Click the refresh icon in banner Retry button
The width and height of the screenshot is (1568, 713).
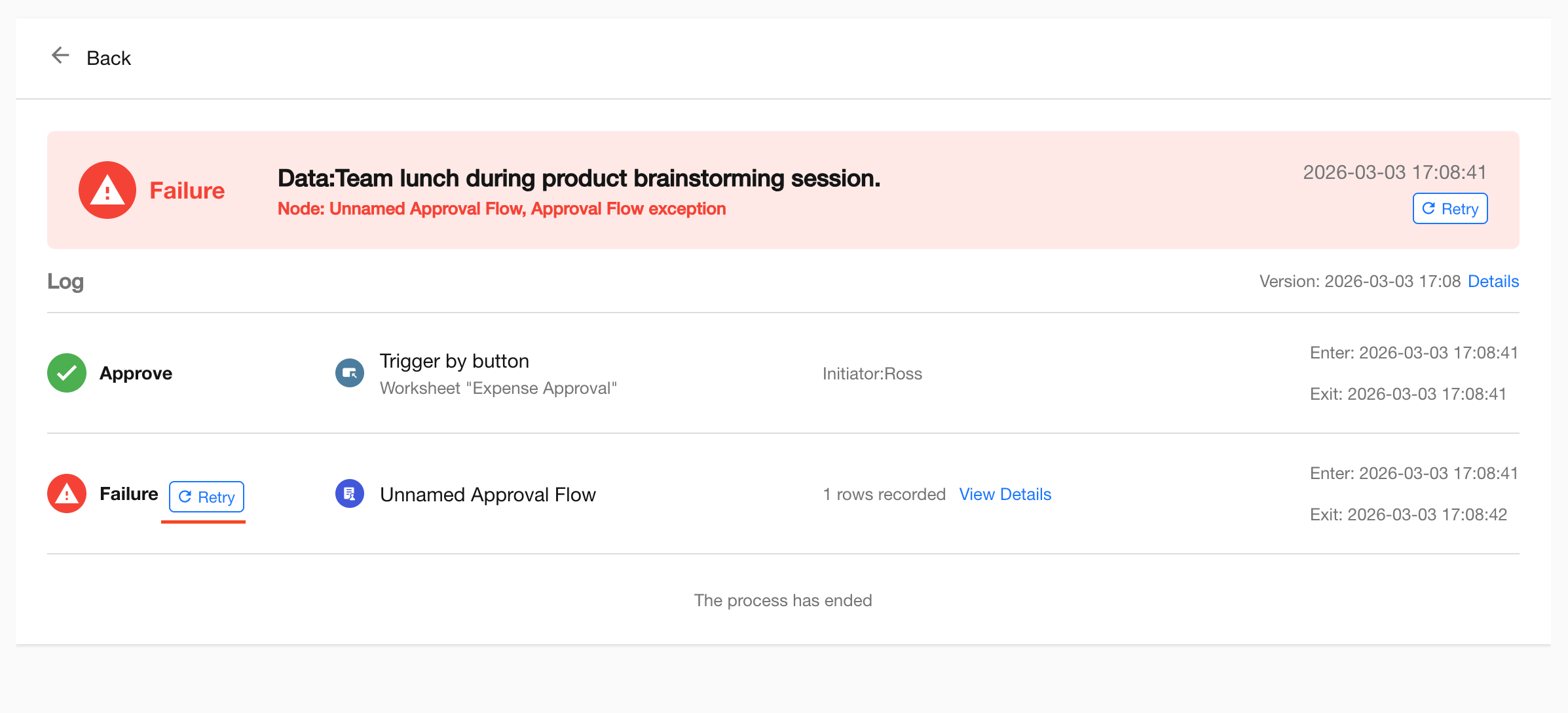click(1428, 208)
